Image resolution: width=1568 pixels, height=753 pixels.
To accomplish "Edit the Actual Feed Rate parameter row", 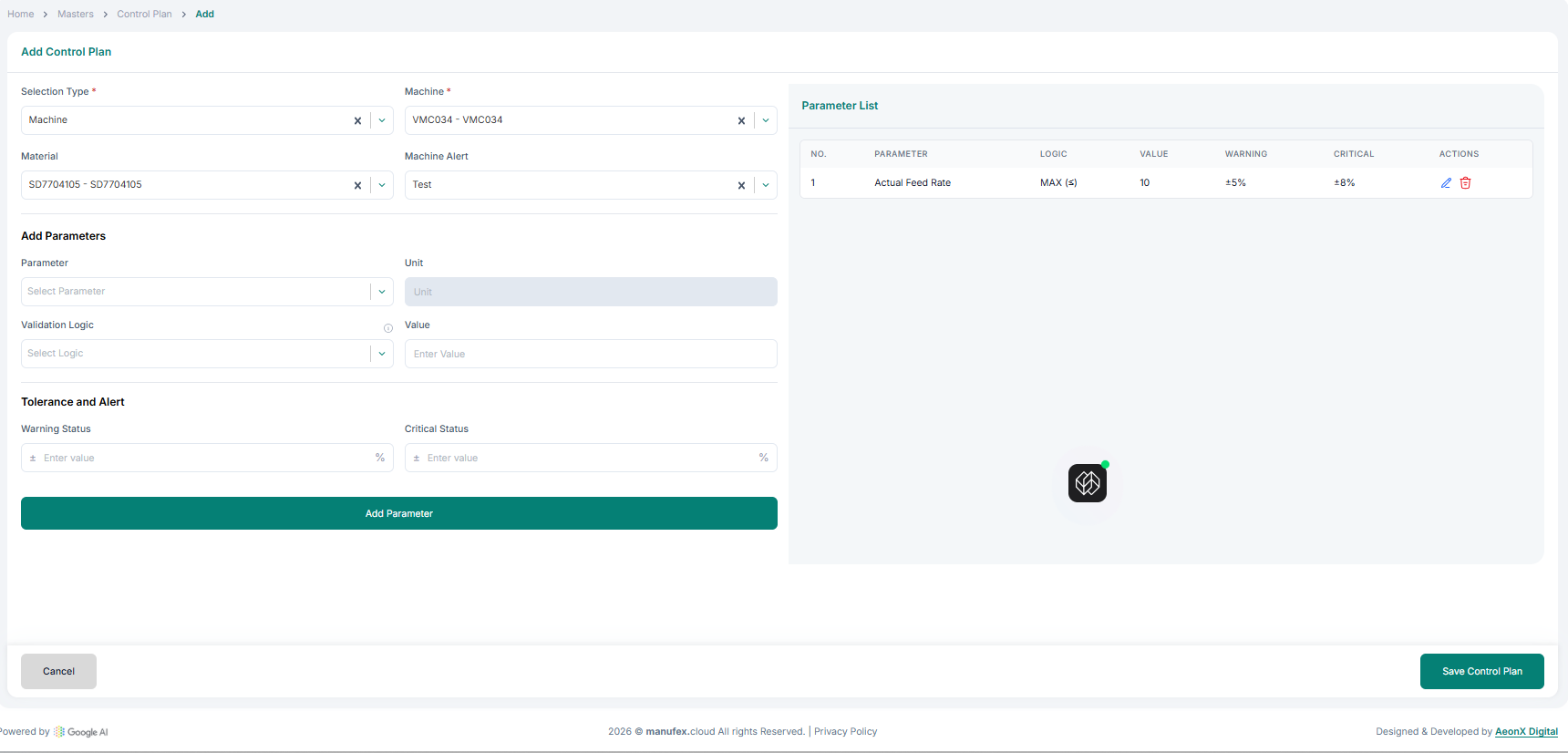I will (1446, 183).
